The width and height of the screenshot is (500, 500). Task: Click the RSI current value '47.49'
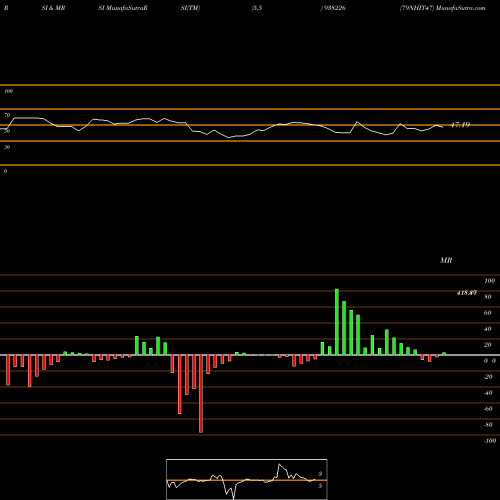coord(460,125)
